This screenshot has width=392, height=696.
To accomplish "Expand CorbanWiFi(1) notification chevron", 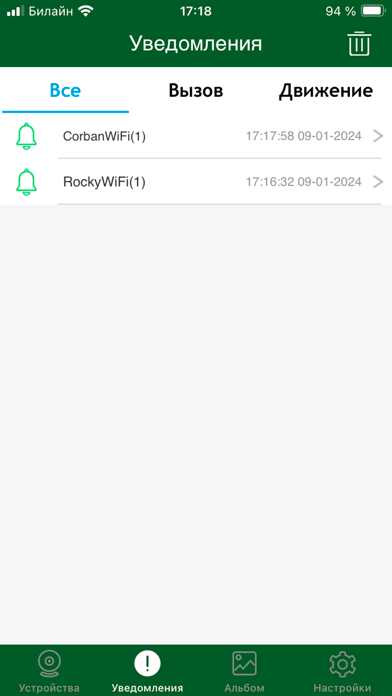I will [378, 136].
